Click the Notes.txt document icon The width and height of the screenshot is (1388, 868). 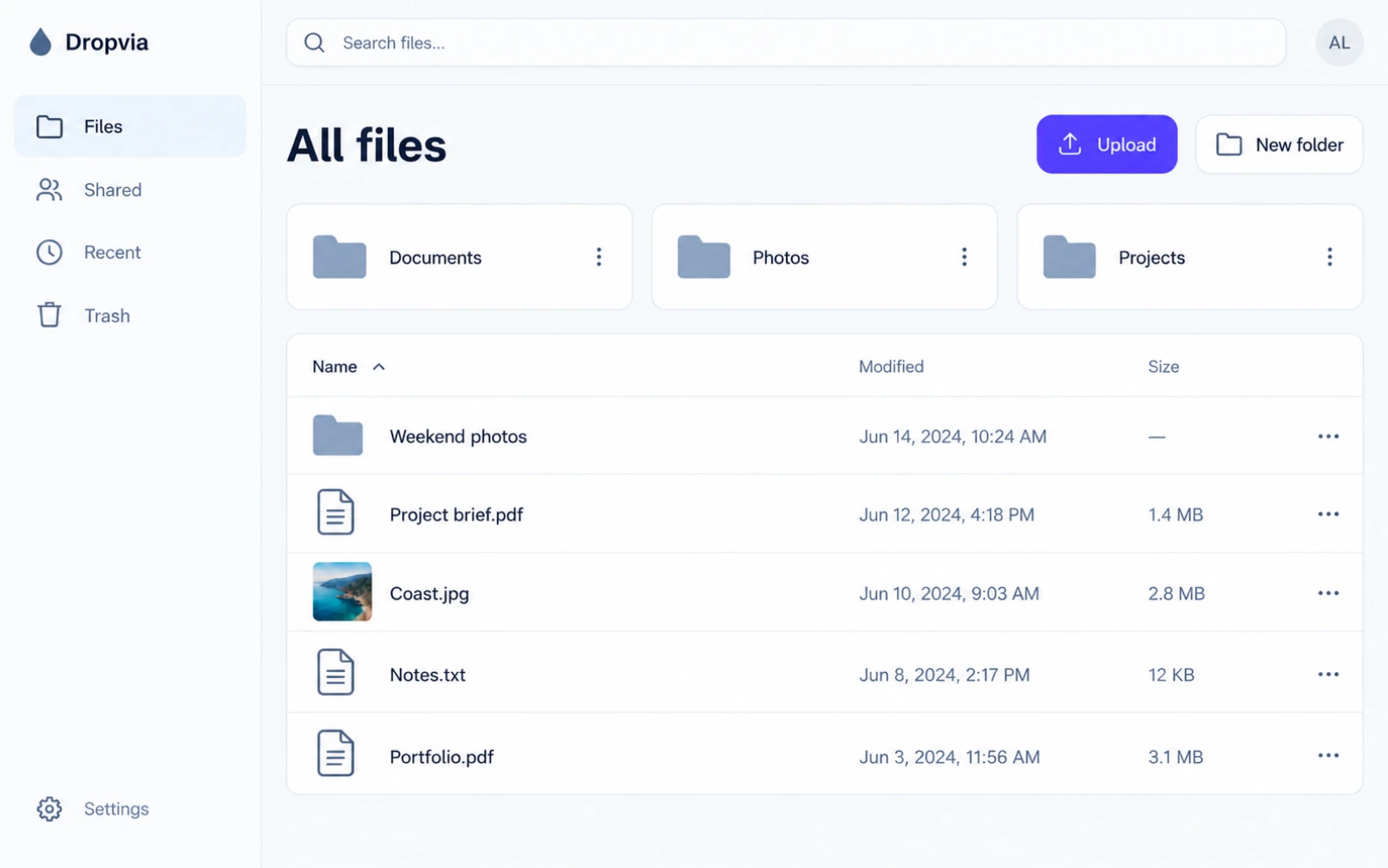click(336, 672)
